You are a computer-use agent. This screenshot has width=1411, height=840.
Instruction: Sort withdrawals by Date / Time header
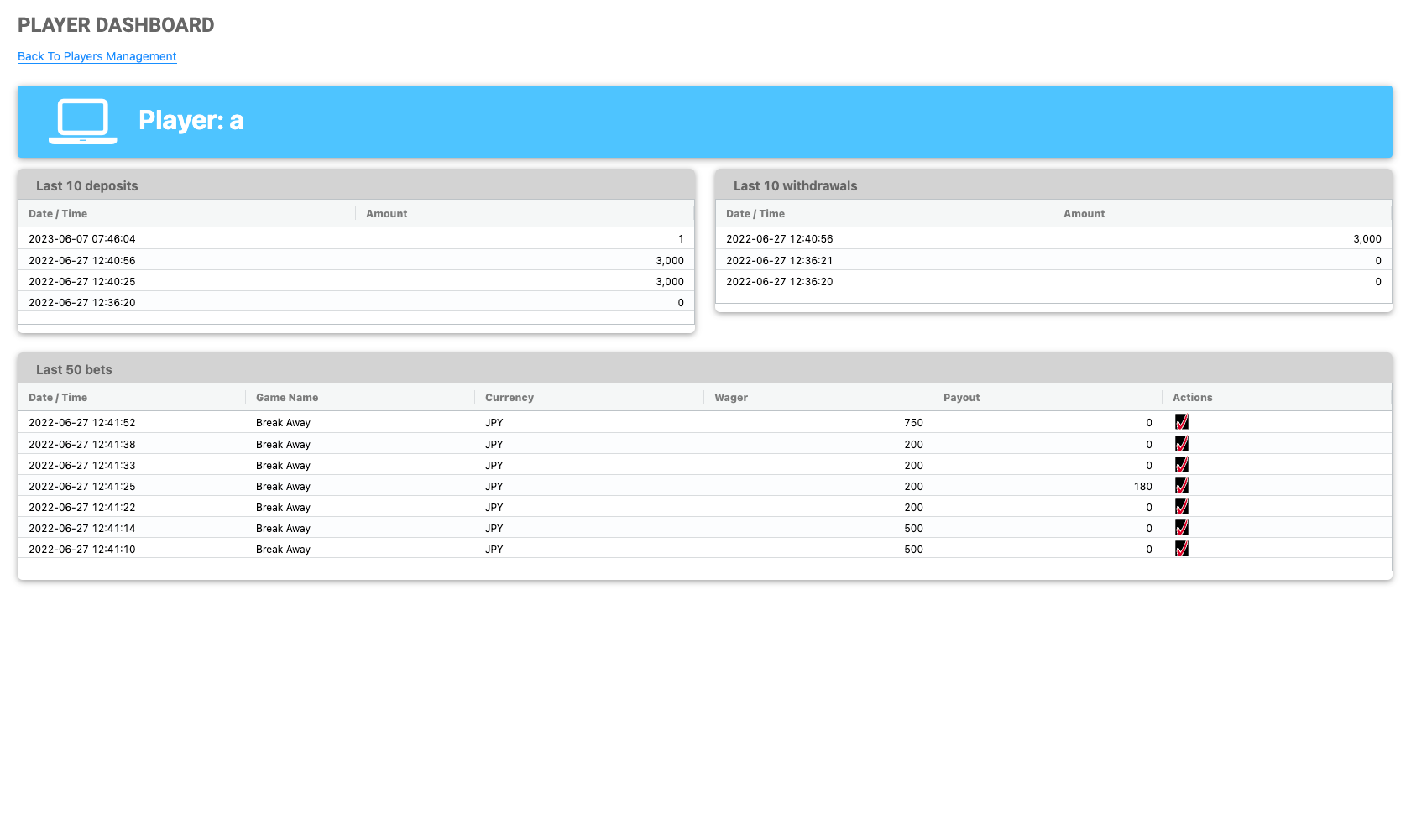coord(755,214)
